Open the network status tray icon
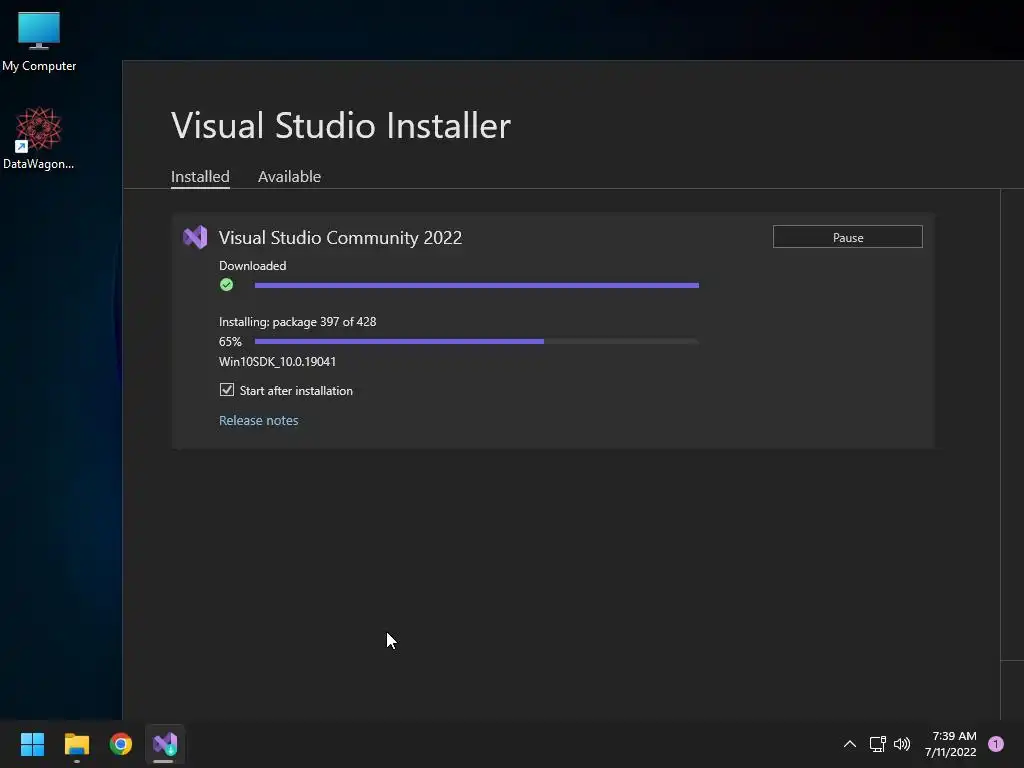The height and width of the screenshot is (768, 1024). (x=877, y=744)
